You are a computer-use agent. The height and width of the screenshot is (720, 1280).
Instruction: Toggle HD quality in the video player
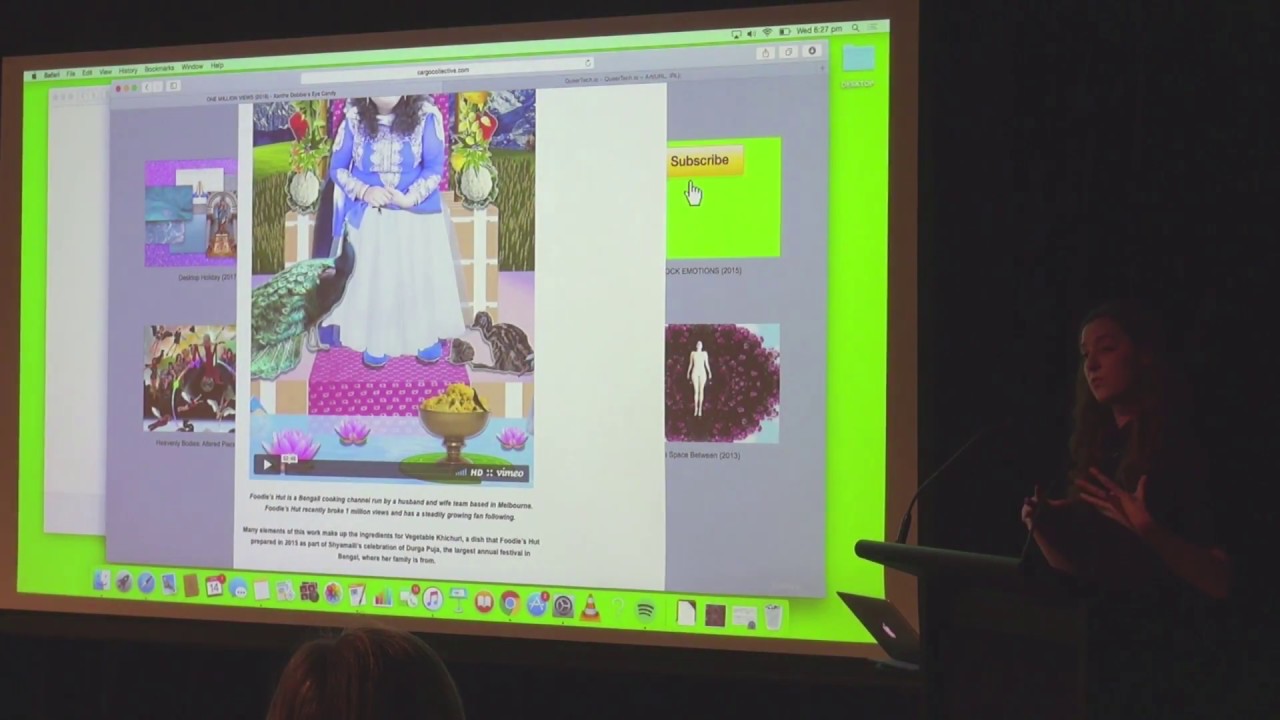coord(476,473)
